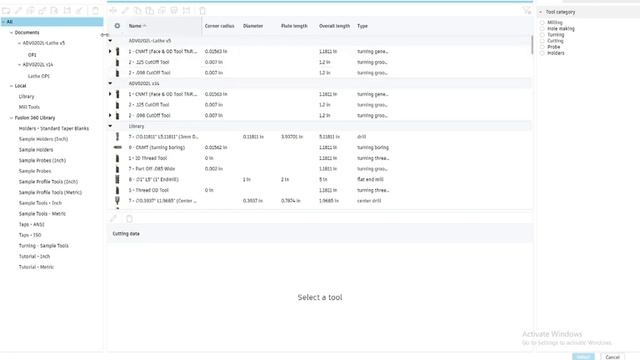Select the Holders category radio
This screenshot has width=640, height=360.
(x=542, y=53)
